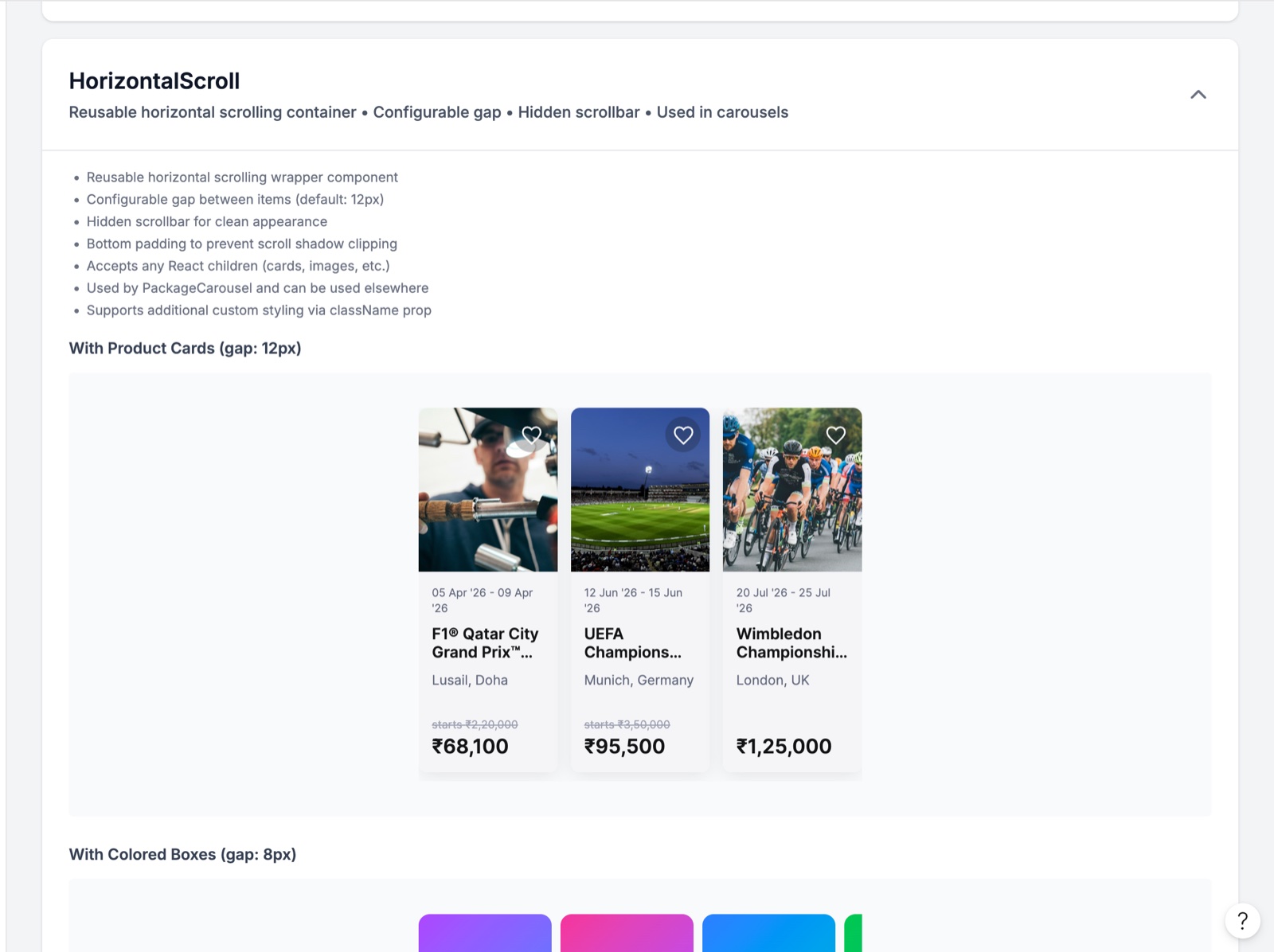Click the ₹95,500 price
Screen dimensions: 1274x952
pyautogui.click(x=624, y=747)
